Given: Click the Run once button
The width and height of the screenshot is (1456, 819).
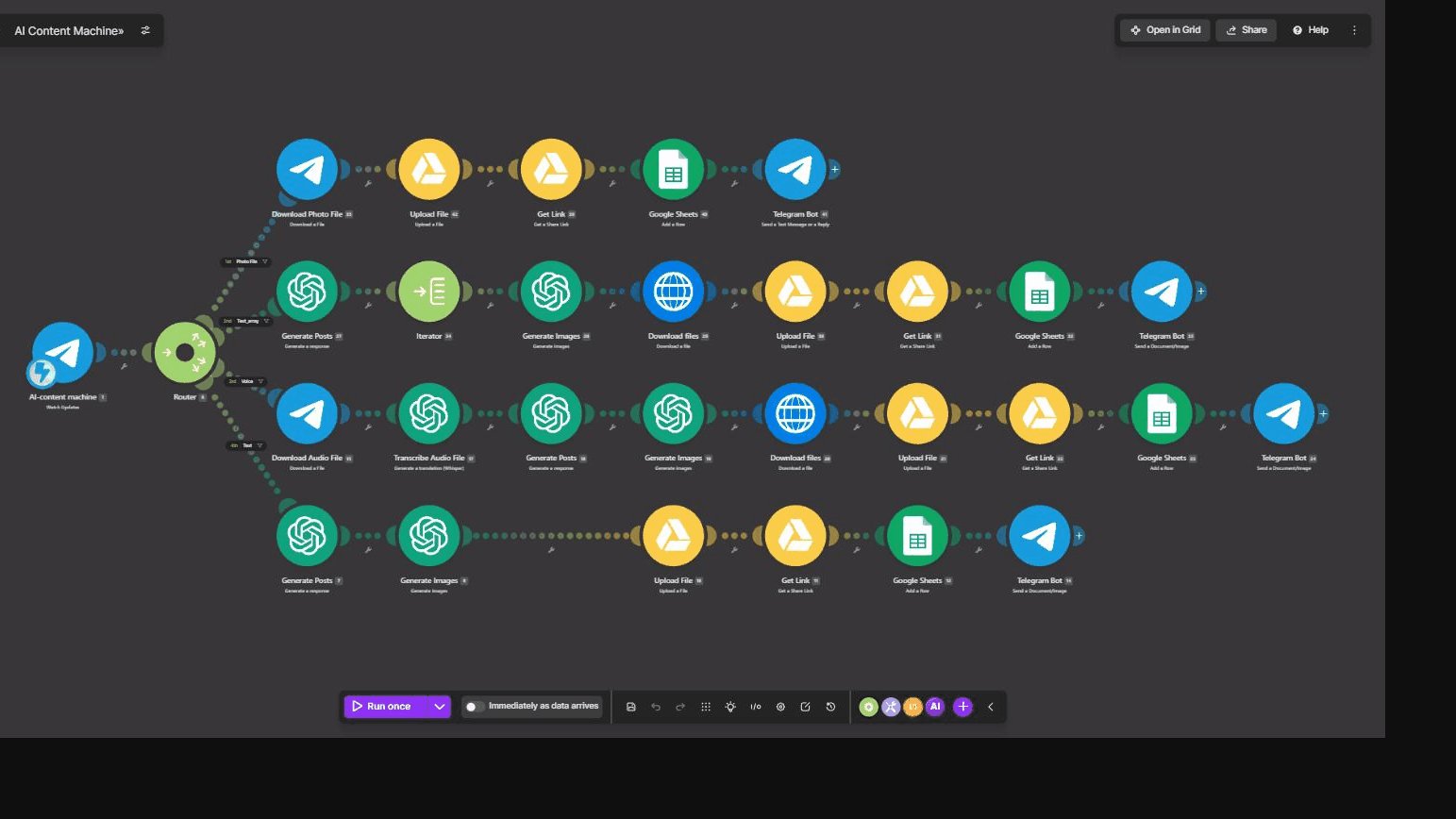Looking at the screenshot, I should tap(387, 707).
